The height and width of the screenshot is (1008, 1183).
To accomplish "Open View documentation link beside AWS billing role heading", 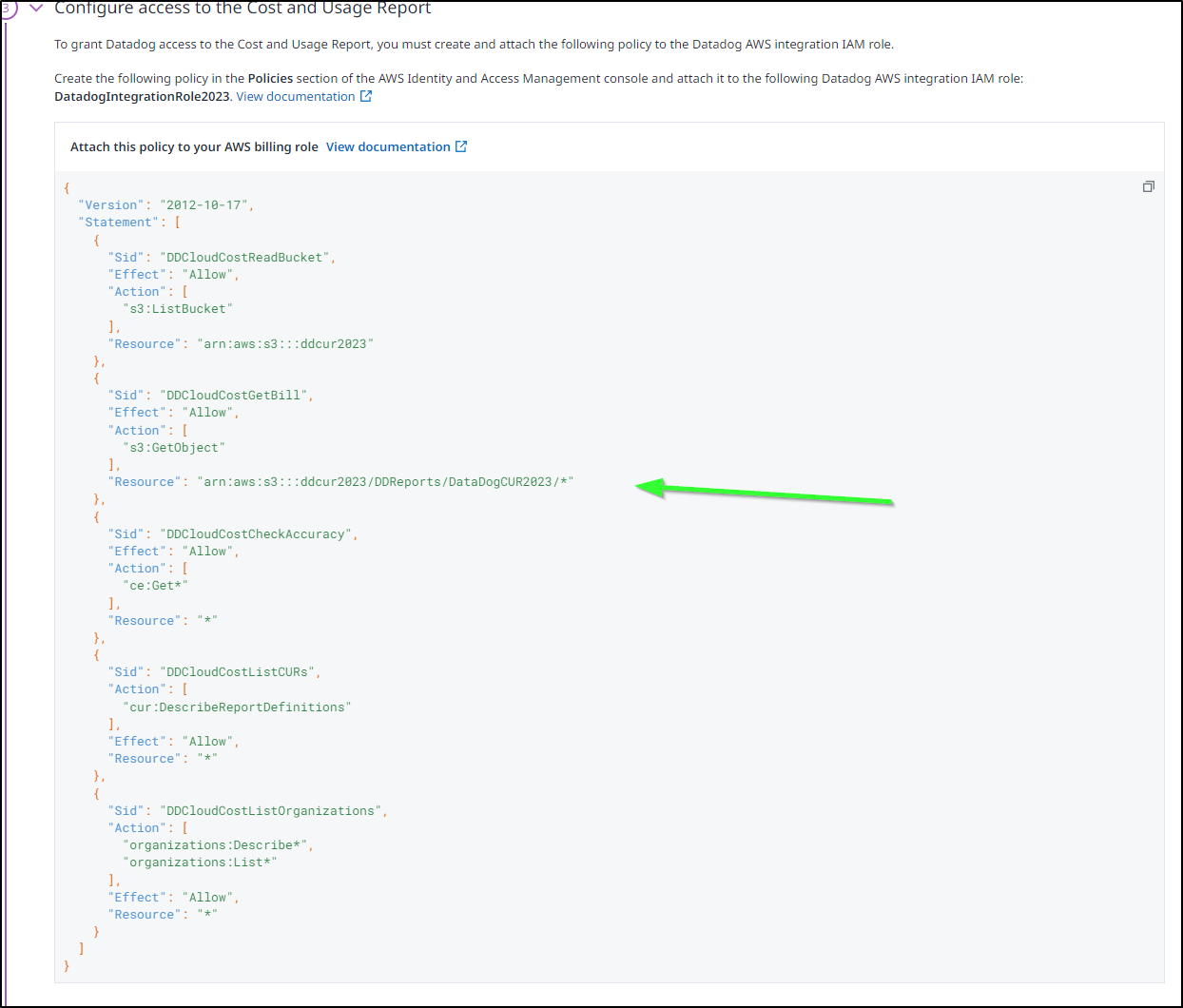I will point(397,146).
